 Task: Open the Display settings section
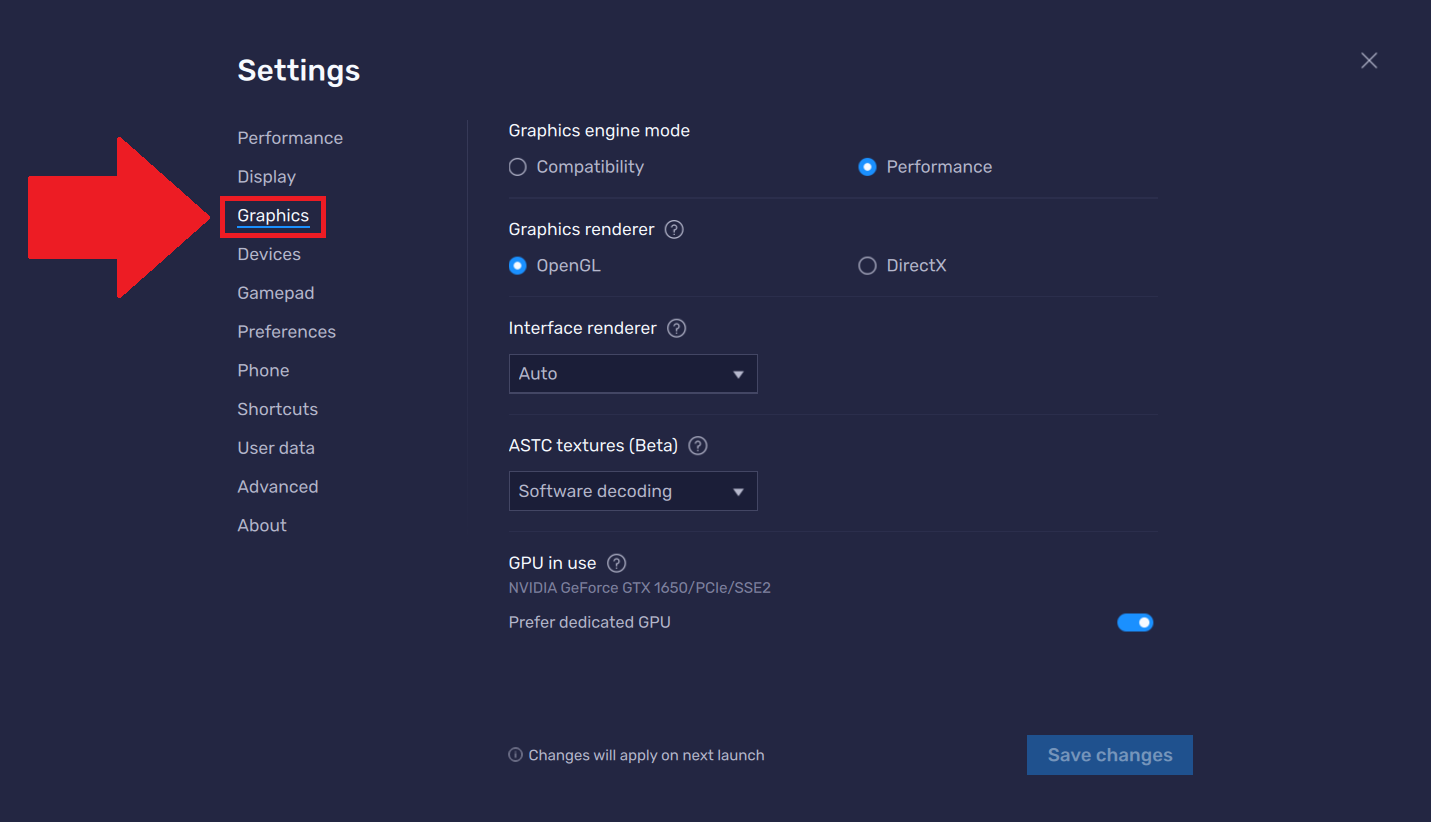point(266,177)
